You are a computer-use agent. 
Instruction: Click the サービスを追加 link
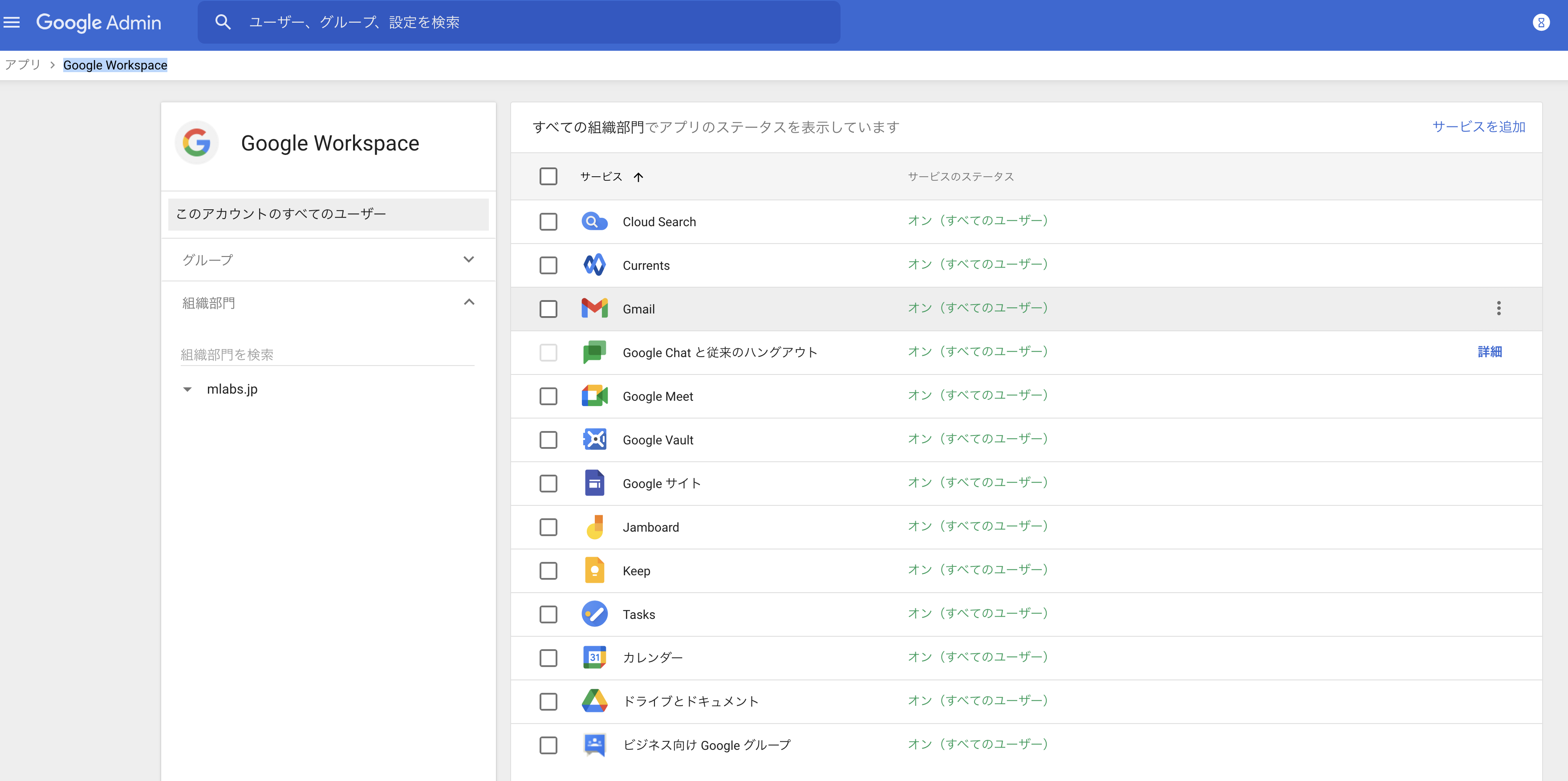pyautogui.click(x=1479, y=126)
